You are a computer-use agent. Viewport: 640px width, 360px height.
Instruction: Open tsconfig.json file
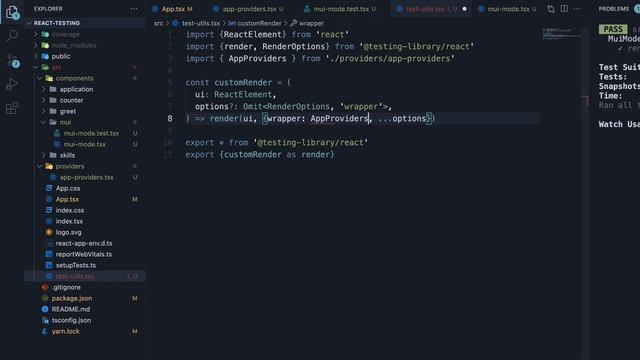click(x=71, y=321)
